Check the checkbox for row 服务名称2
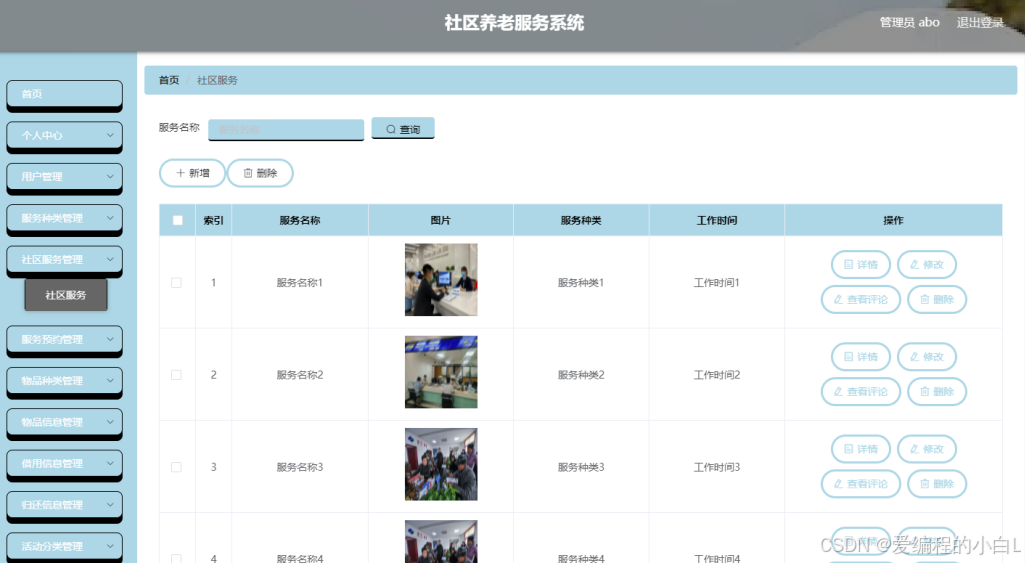Image resolution: width=1025 pixels, height=563 pixels. [x=176, y=375]
